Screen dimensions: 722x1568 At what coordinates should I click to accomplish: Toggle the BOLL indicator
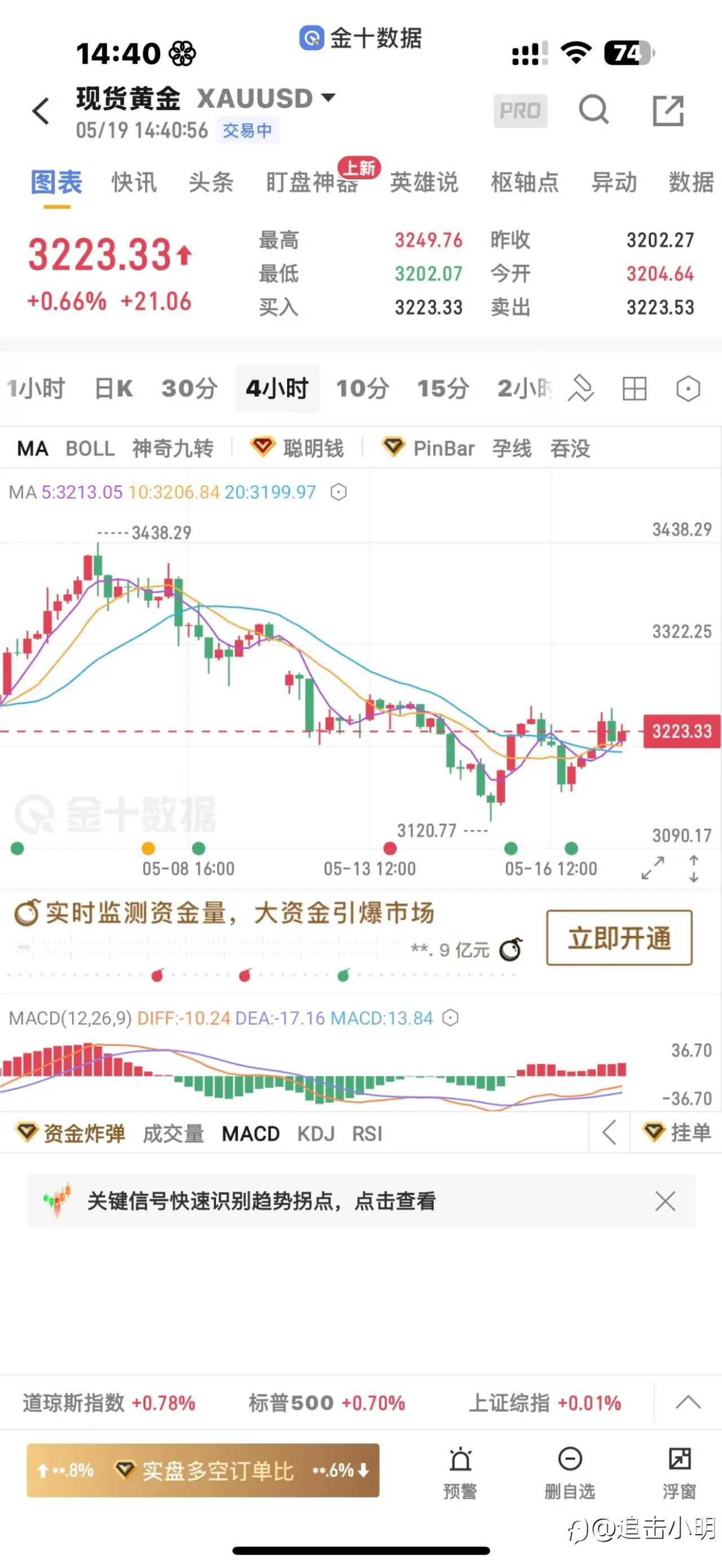coord(90,449)
